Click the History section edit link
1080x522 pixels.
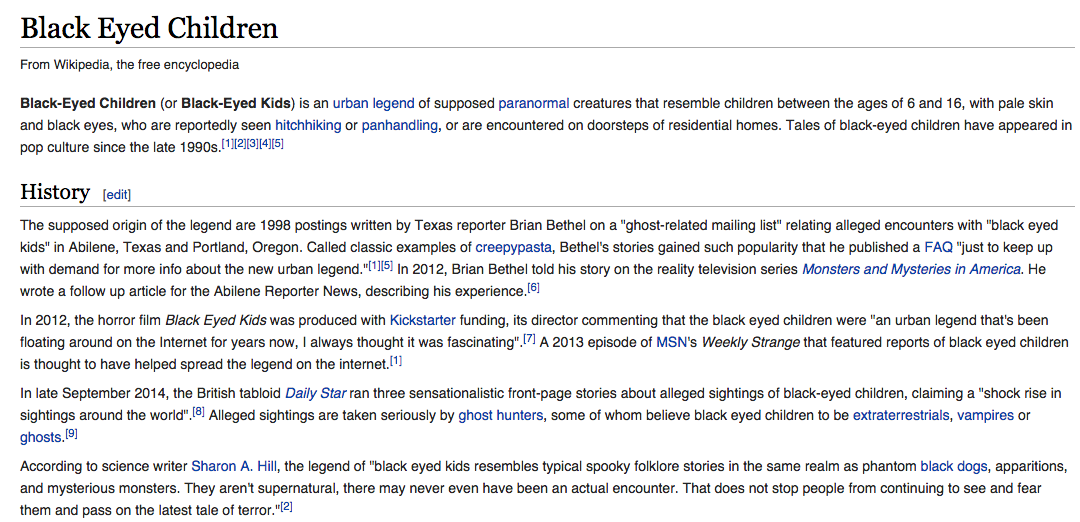tap(116, 195)
